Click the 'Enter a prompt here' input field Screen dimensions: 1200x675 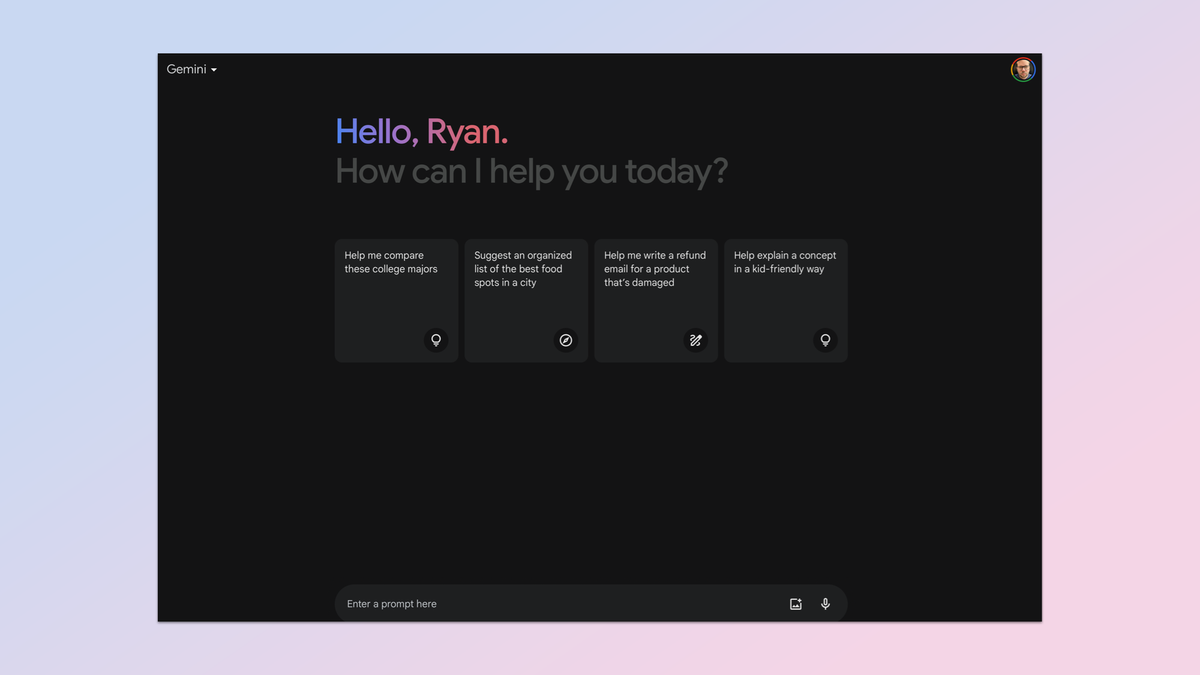pyautogui.click(x=500, y=603)
